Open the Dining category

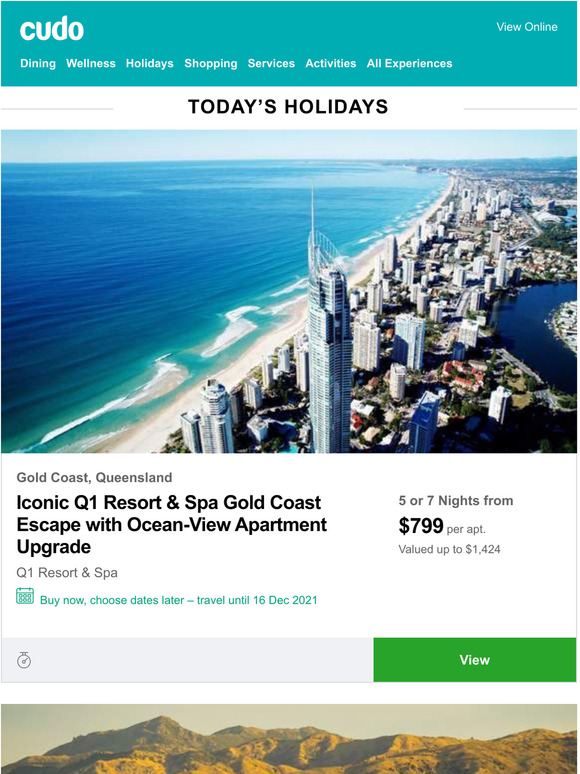[38, 63]
